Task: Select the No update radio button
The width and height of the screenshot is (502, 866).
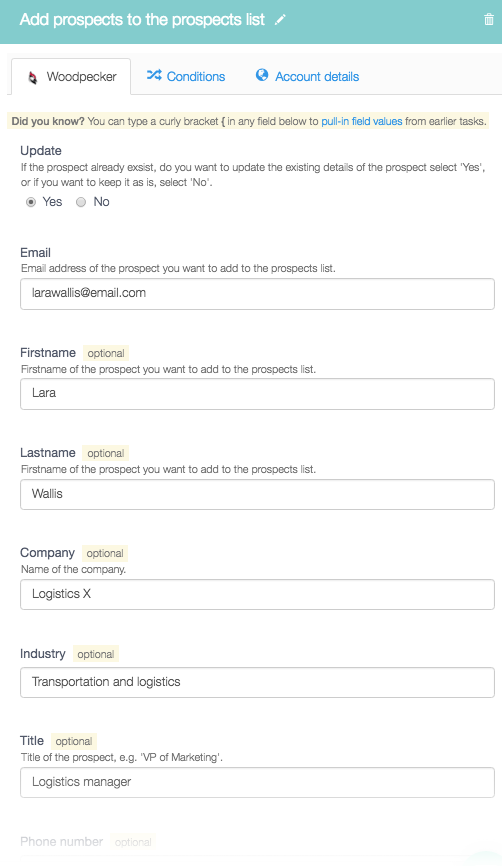Action: tap(81, 202)
